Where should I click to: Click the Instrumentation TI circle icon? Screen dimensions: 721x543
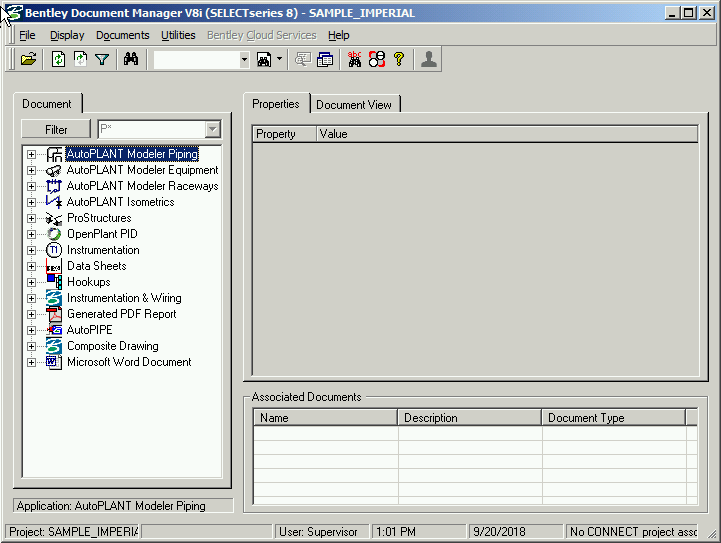(54, 250)
